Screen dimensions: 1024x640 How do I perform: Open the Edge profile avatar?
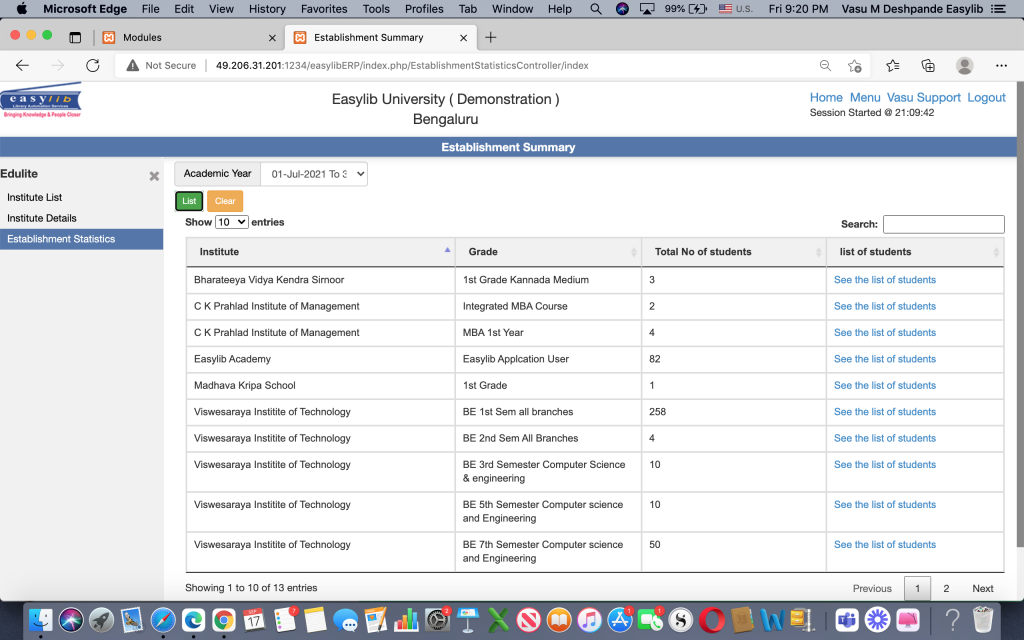pyautogui.click(x=965, y=65)
